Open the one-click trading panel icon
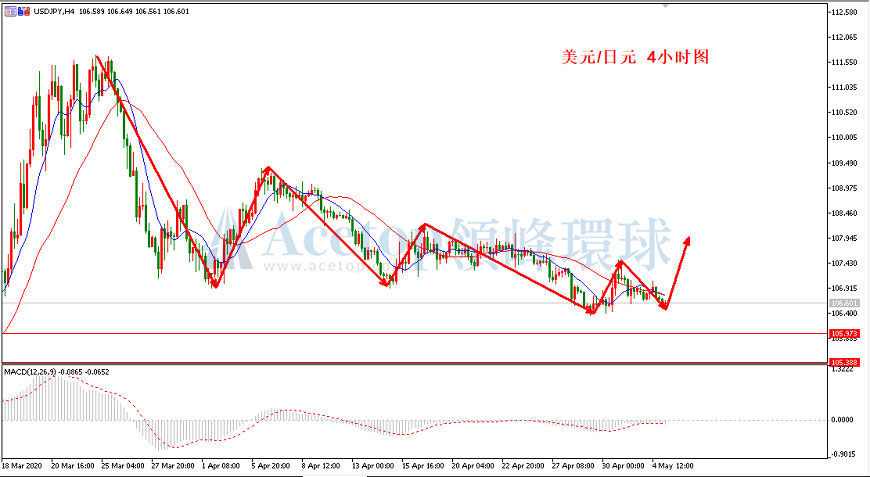870x477 pixels. pyautogui.click(x=11, y=11)
